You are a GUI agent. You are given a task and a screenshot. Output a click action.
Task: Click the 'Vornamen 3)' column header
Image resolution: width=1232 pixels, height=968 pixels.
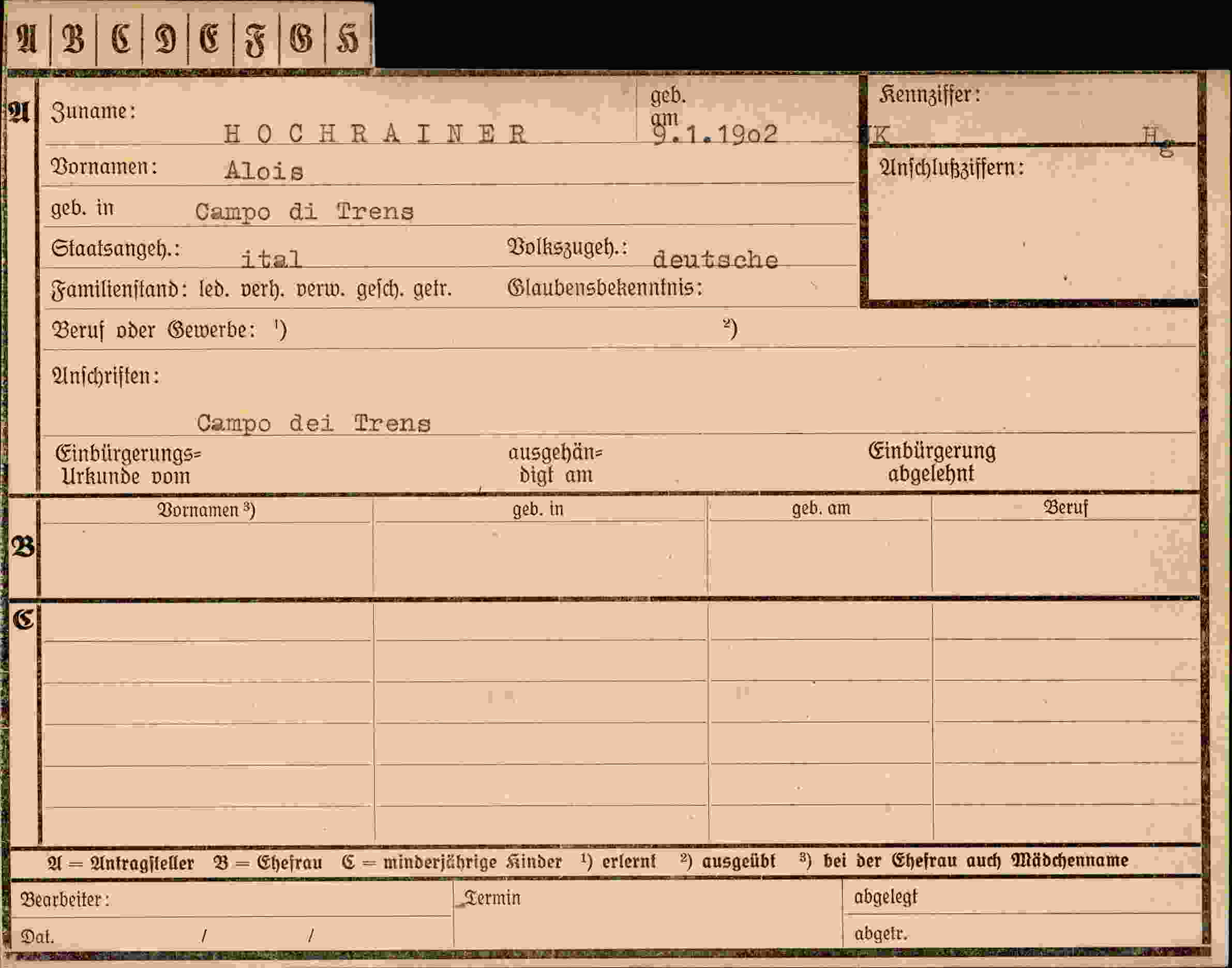click(x=206, y=510)
